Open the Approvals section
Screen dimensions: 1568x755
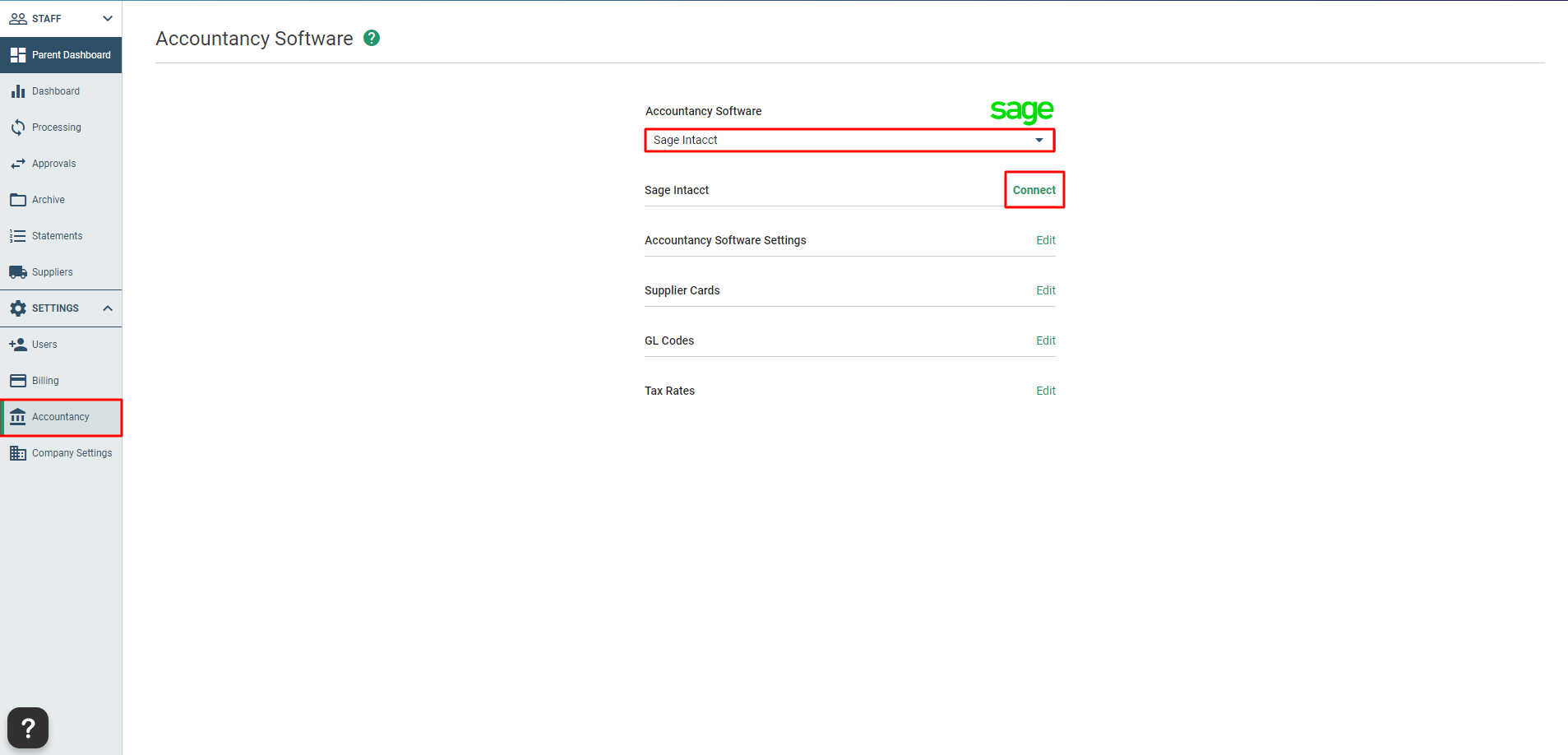pyautogui.click(x=18, y=163)
